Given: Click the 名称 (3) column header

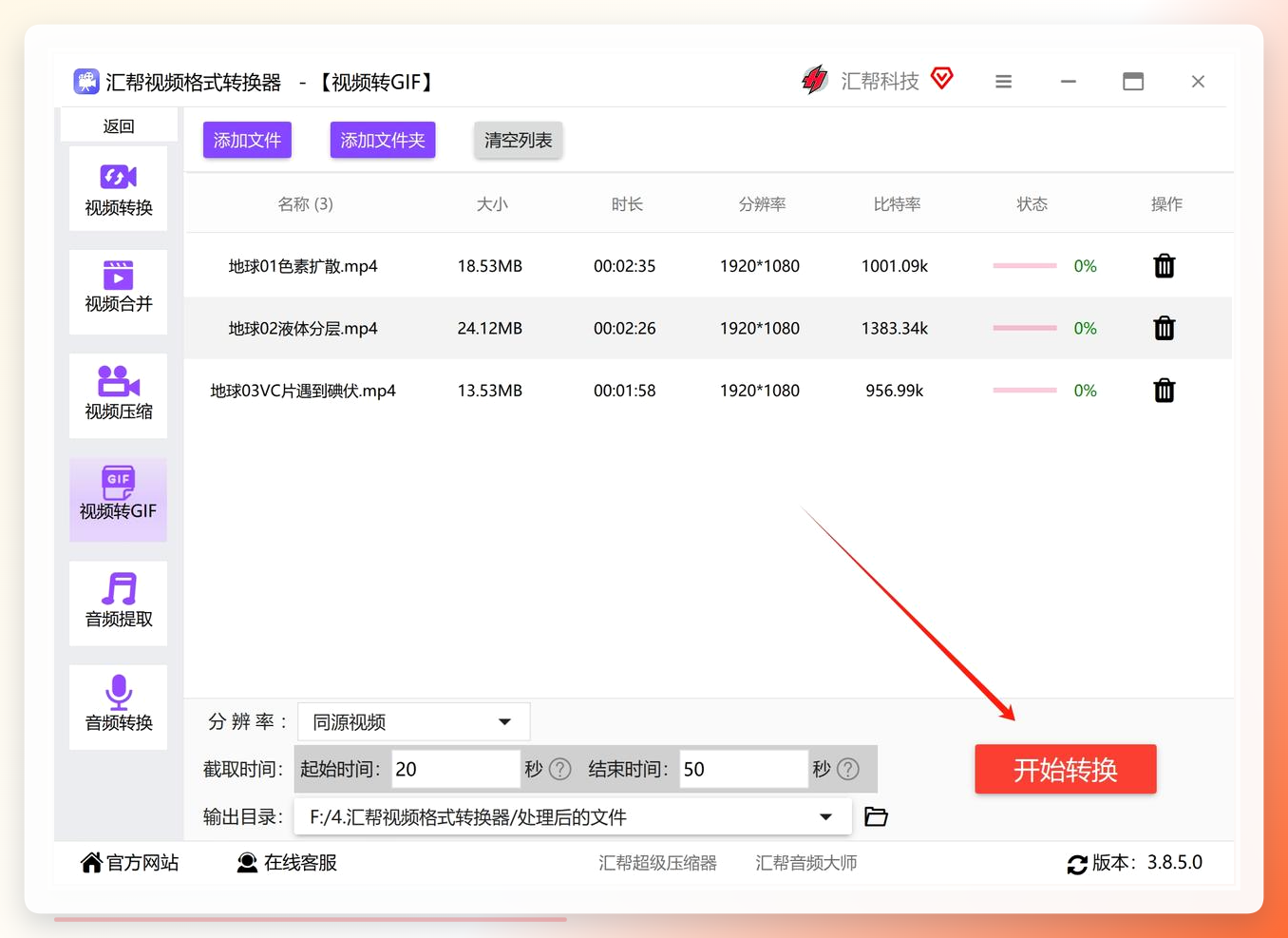Looking at the screenshot, I should pos(305,204).
